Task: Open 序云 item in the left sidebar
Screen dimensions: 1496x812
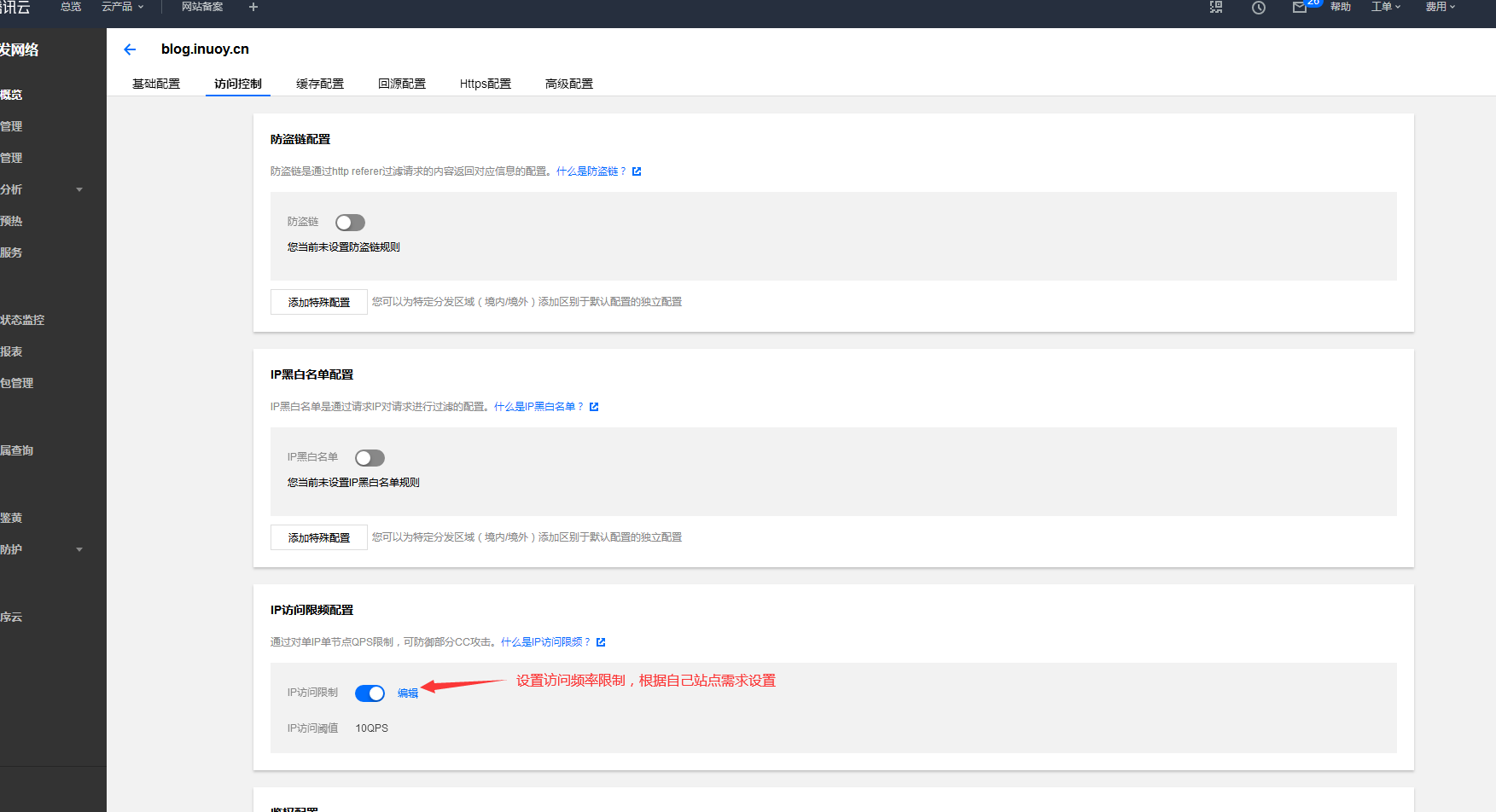Action: click(11, 617)
